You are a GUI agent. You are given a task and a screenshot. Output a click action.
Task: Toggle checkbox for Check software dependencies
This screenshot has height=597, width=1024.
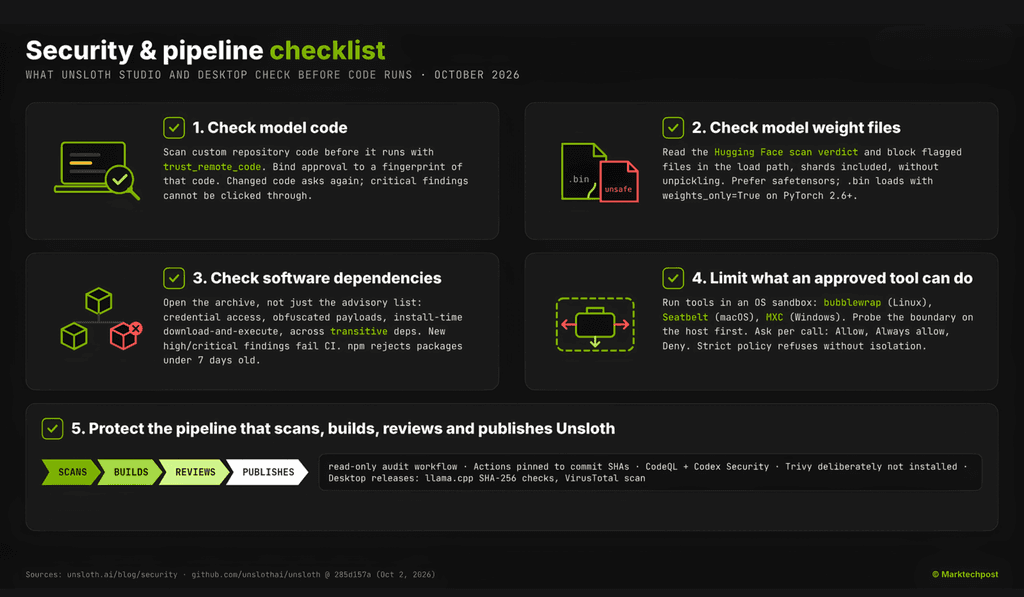174,278
